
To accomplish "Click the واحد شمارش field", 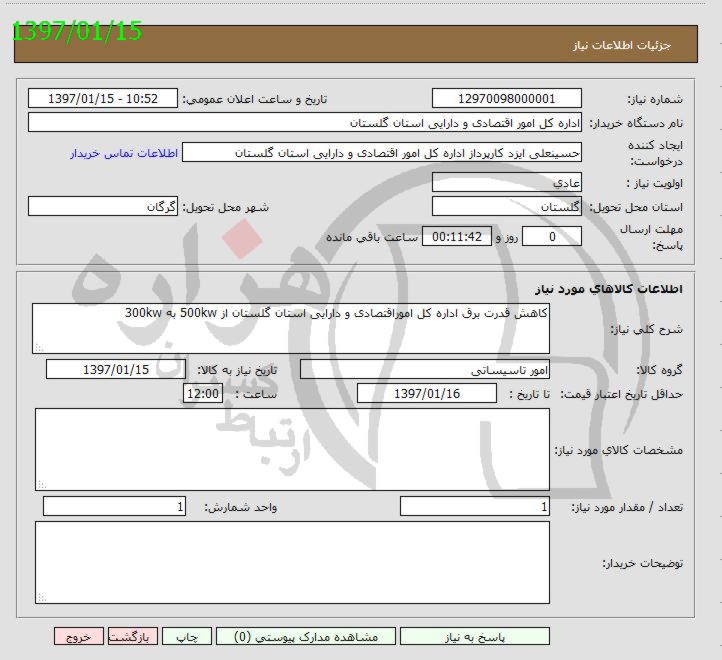I will coord(114,506).
